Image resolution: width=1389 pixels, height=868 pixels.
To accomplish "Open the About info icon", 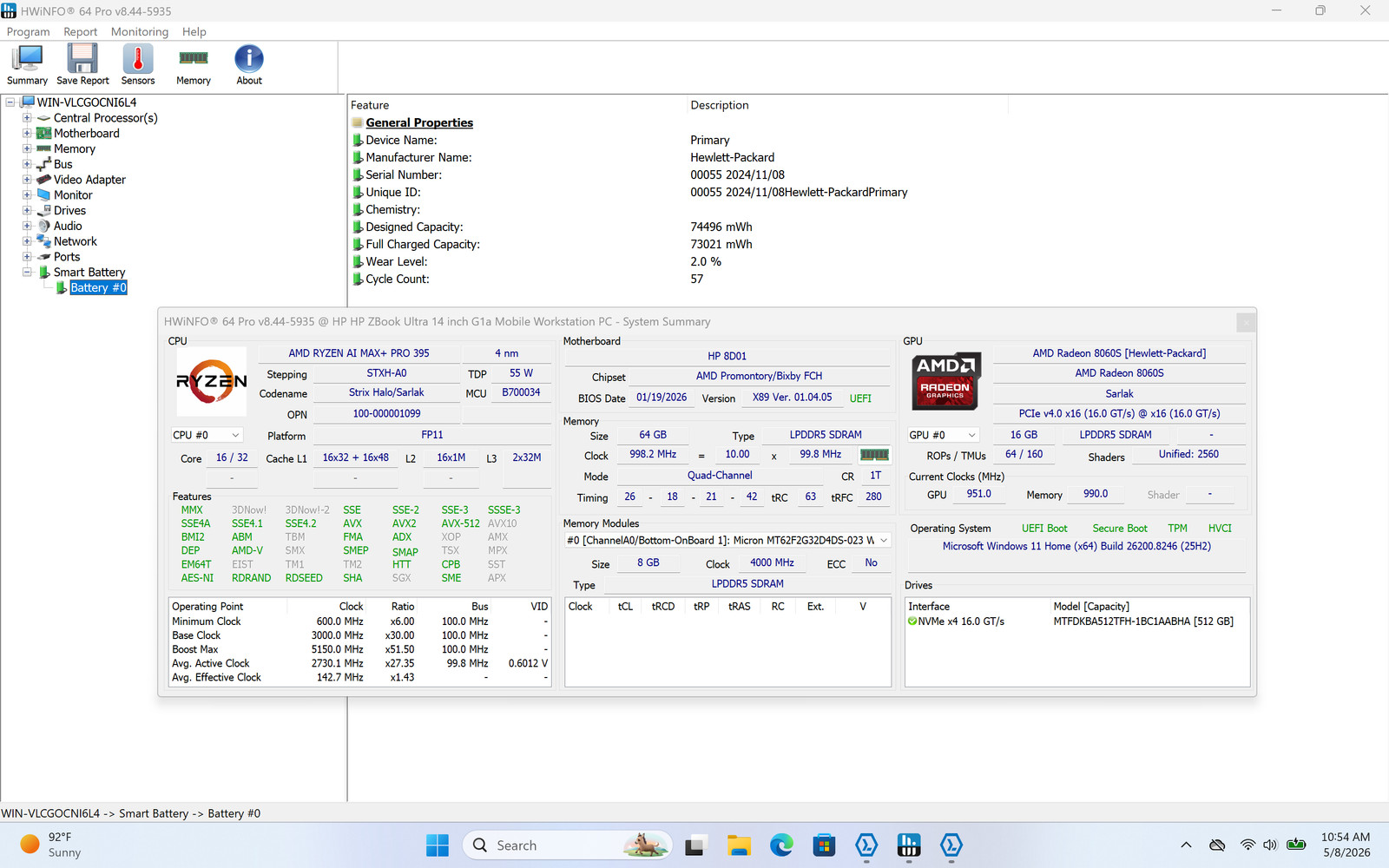I will pos(249,65).
